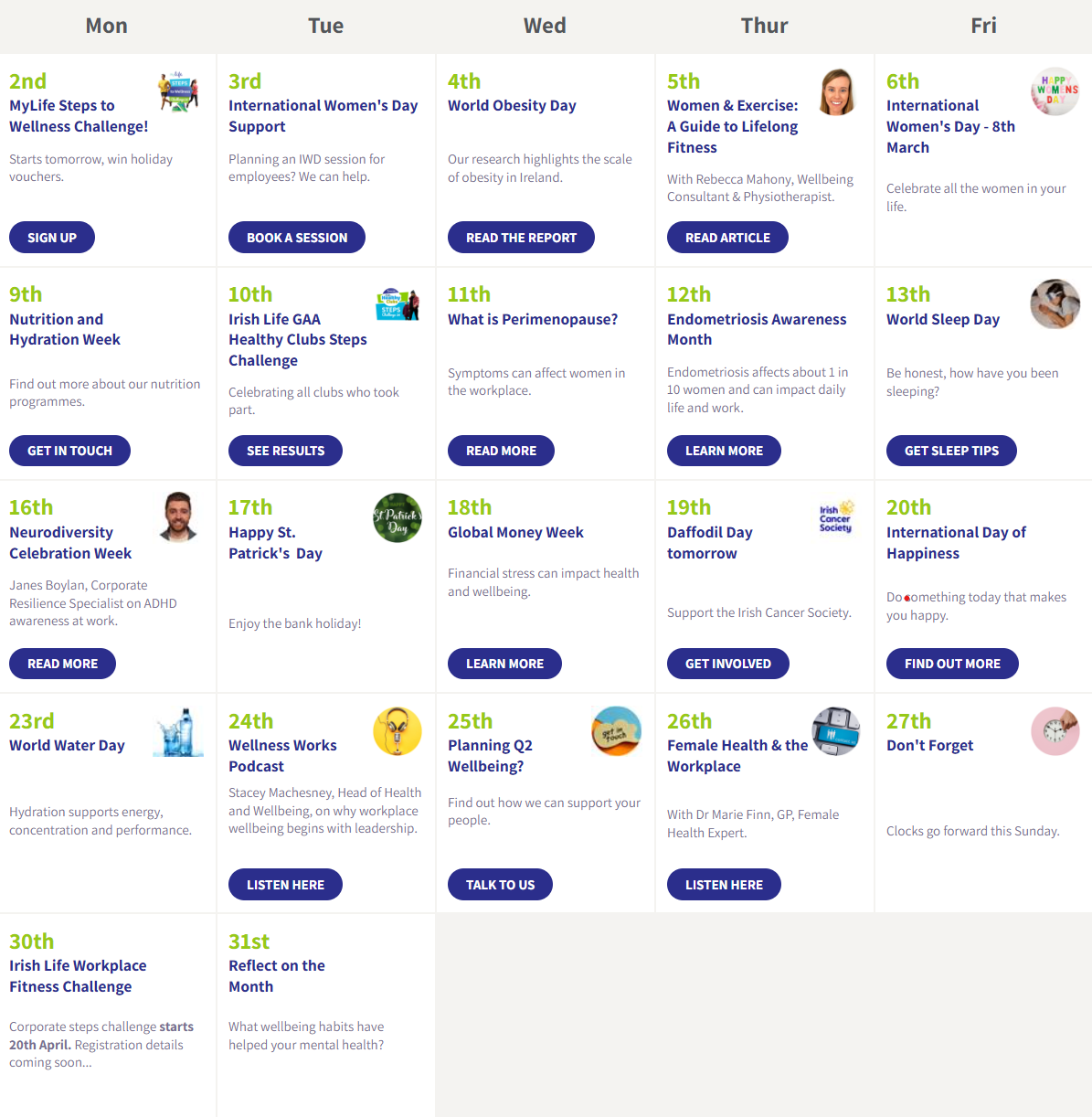
Task: Click Listen Here under Wellness Works Podcast
Action: tap(285, 885)
